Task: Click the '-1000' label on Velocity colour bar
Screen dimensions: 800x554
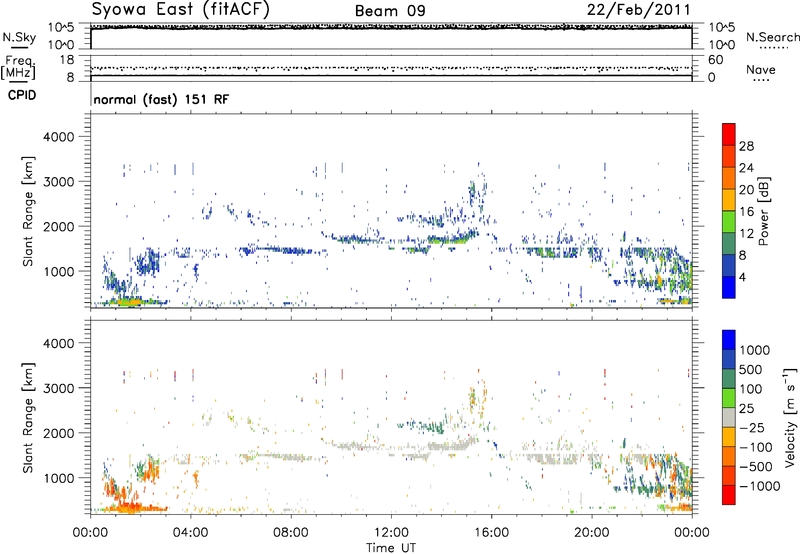Action: click(x=759, y=486)
